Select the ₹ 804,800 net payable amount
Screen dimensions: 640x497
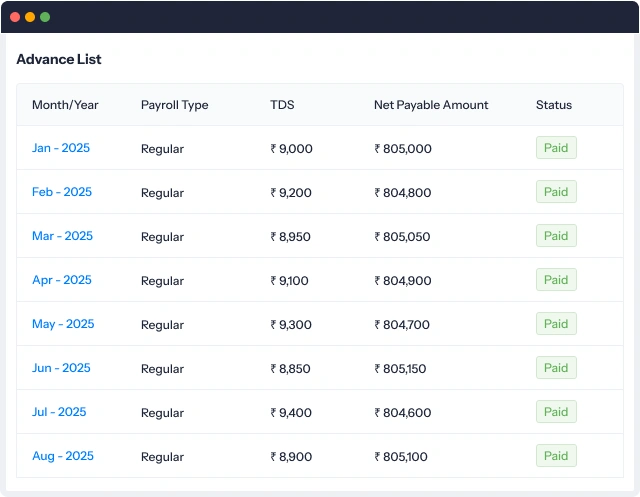(403, 193)
